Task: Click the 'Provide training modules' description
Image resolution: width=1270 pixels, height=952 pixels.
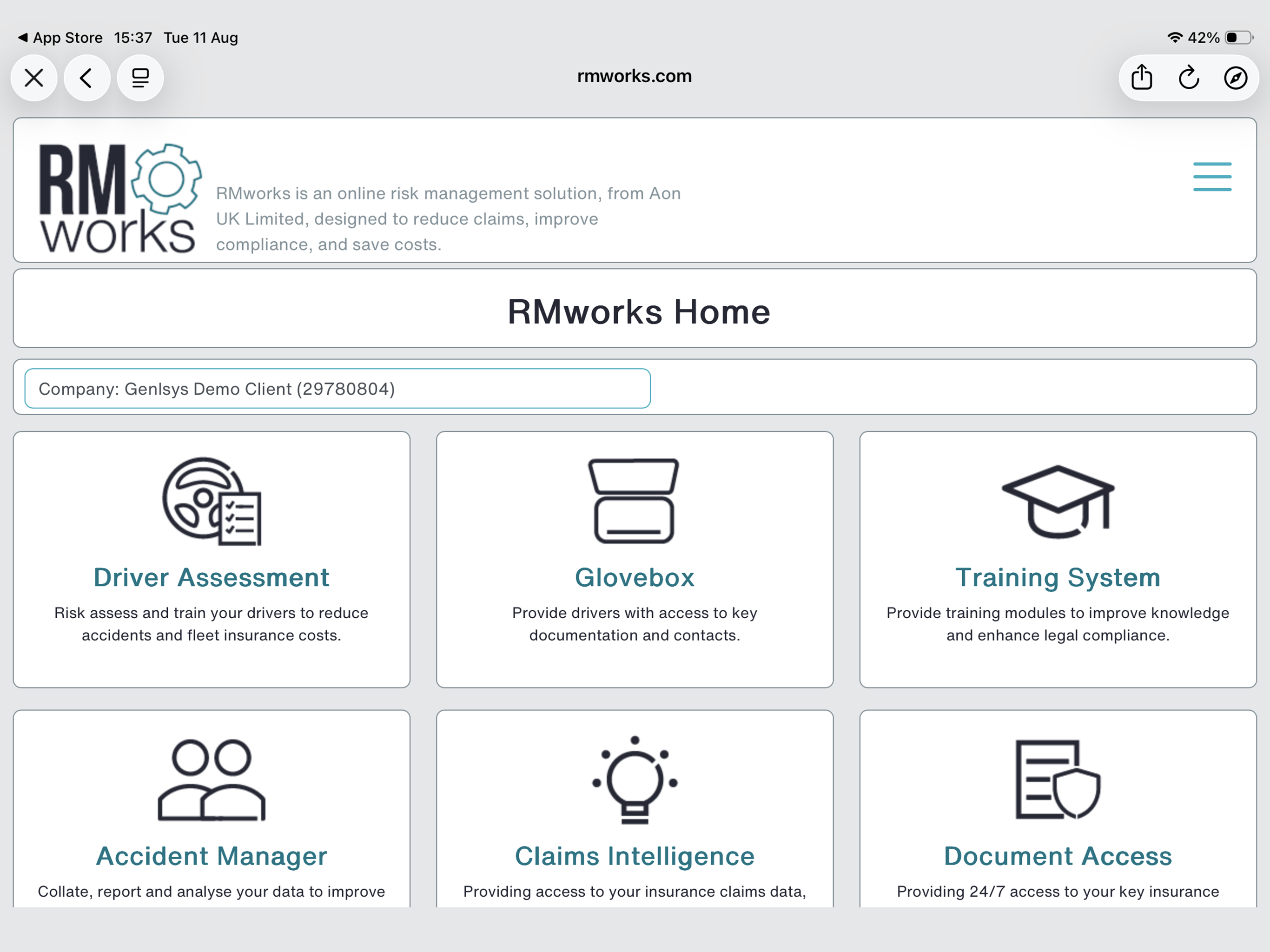Action: (x=1058, y=624)
